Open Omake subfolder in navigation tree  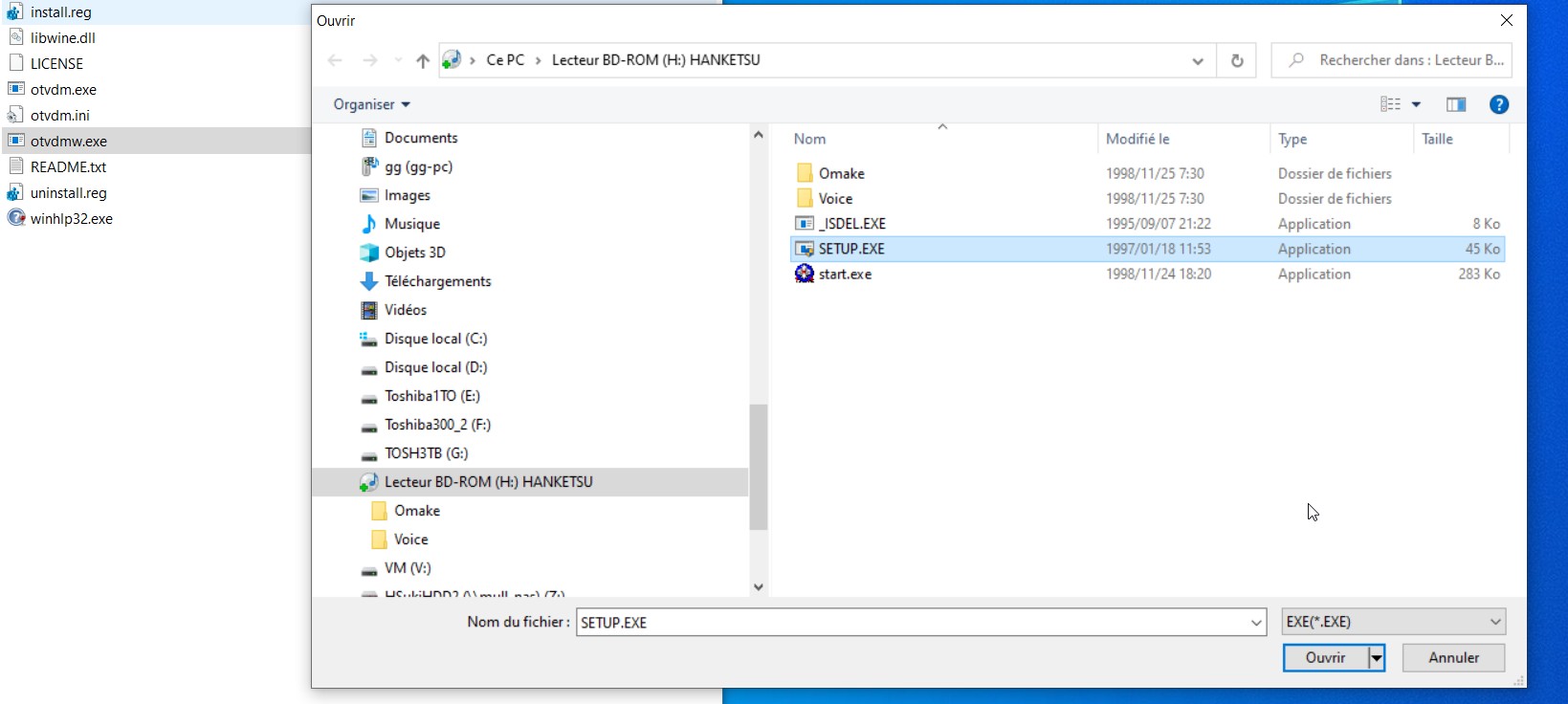click(416, 511)
